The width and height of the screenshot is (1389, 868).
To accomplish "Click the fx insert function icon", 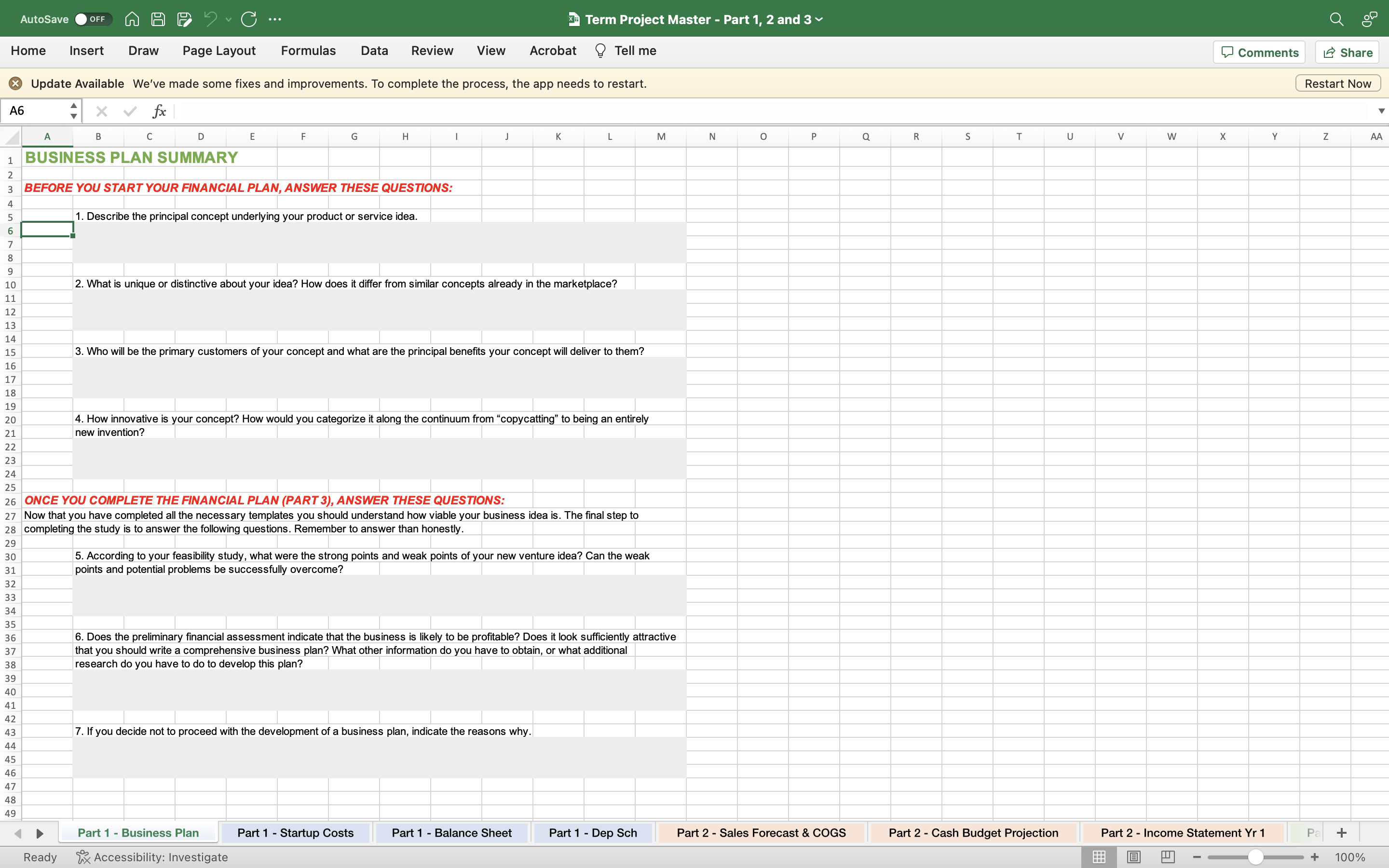I will tap(160, 111).
